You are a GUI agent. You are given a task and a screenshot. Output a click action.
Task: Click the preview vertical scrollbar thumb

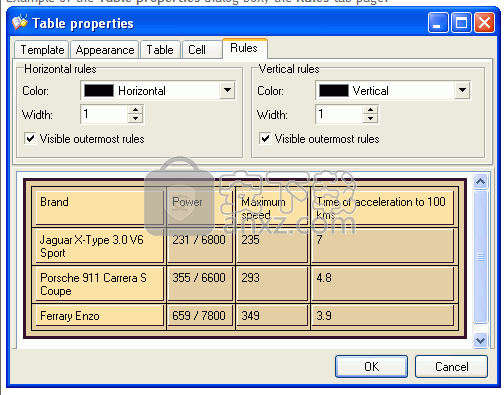click(480, 257)
